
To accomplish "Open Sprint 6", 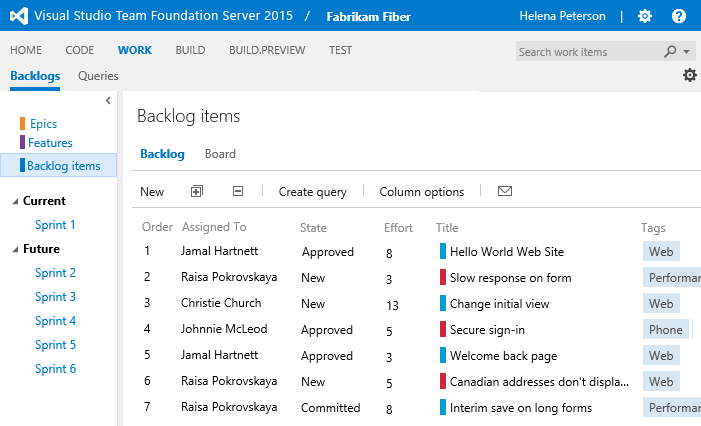I will tap(55, 369).
